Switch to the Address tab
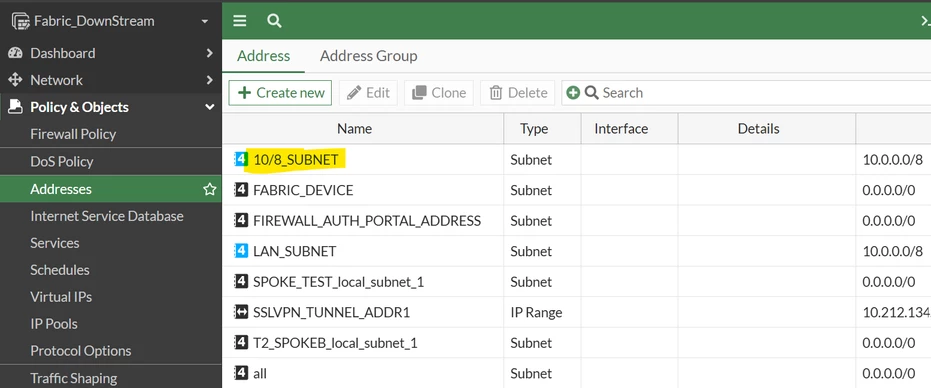The width and height of the screenshot is (931, 388). pyautogui.click(x=264, y=56)
